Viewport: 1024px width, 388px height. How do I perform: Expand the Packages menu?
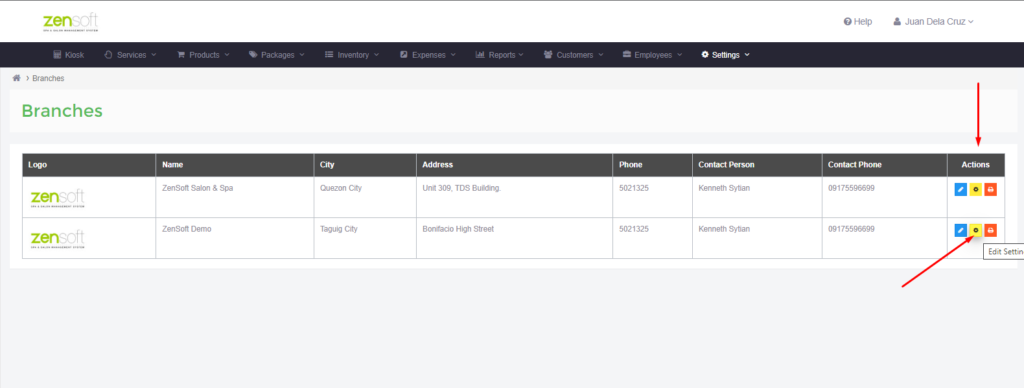coord(277,55)
